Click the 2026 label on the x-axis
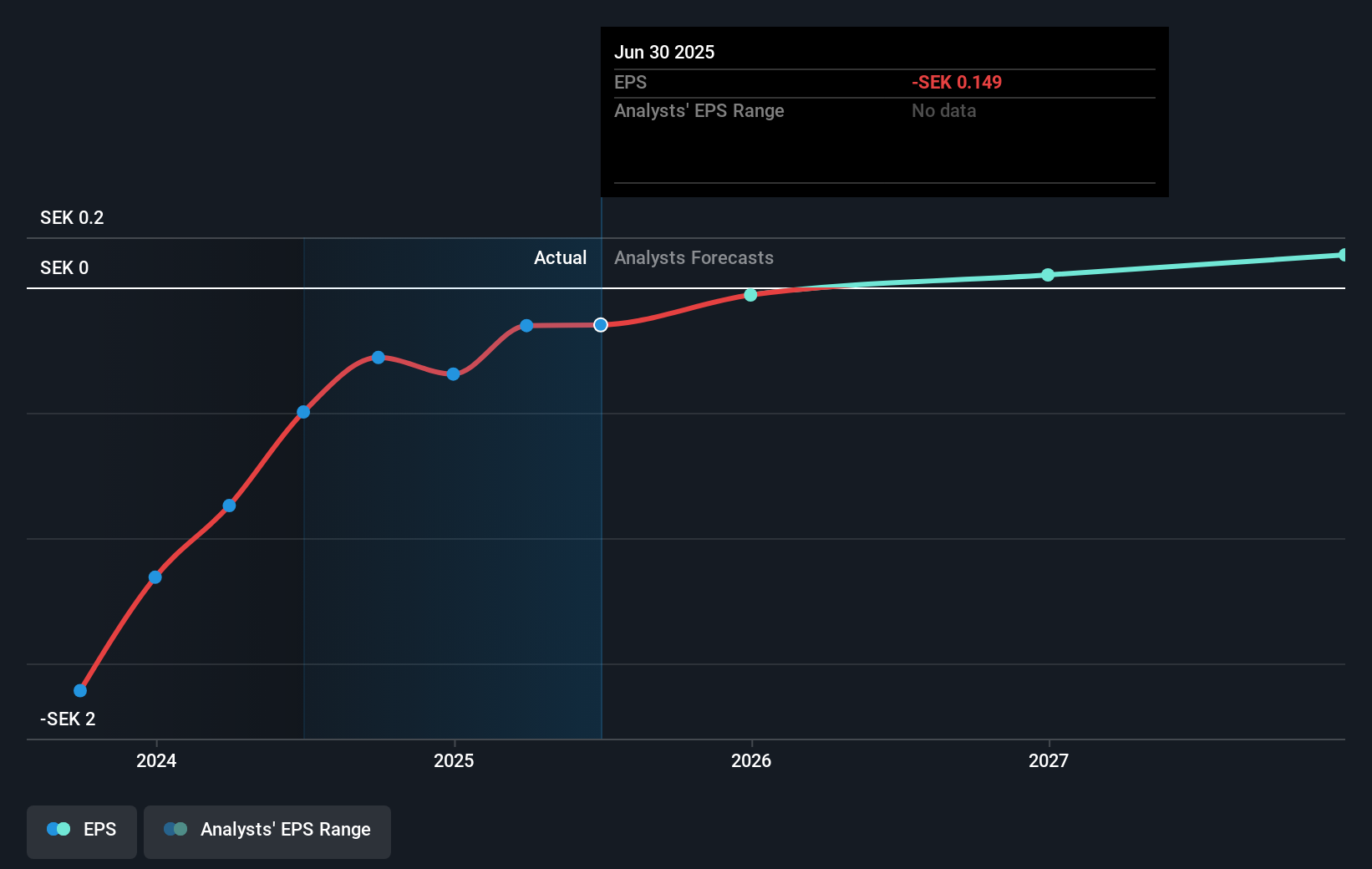The width and height of the screenshot is (1372, 869). pos(751,760)
